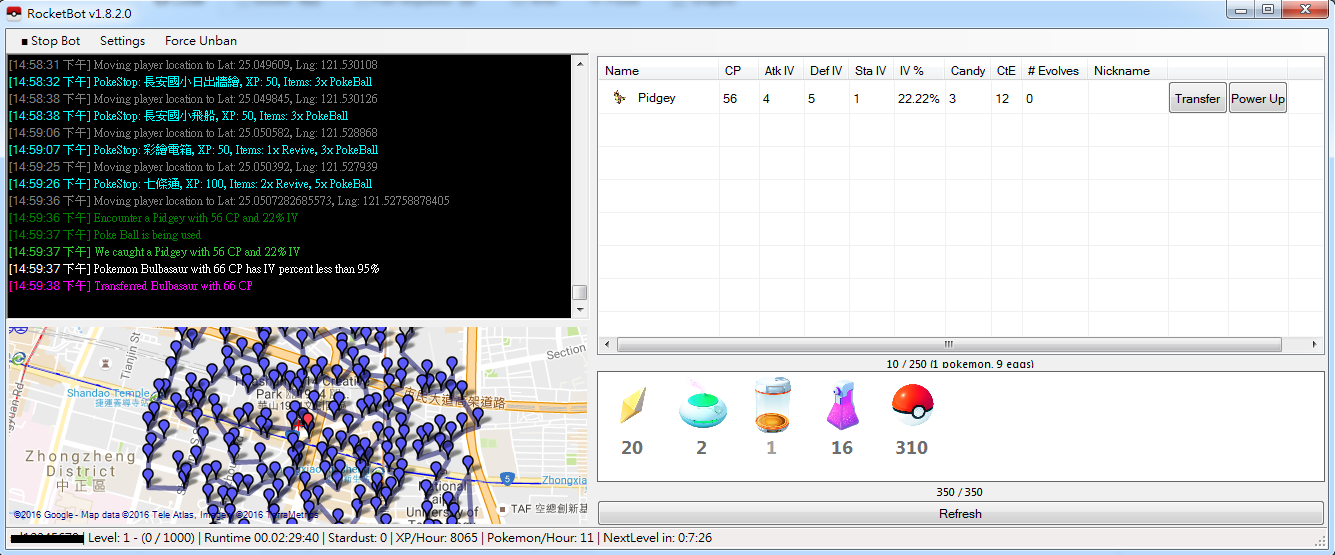Click the Revive item icon
Viewport: 1335px width, 555px height.
(x=633, y=405)
